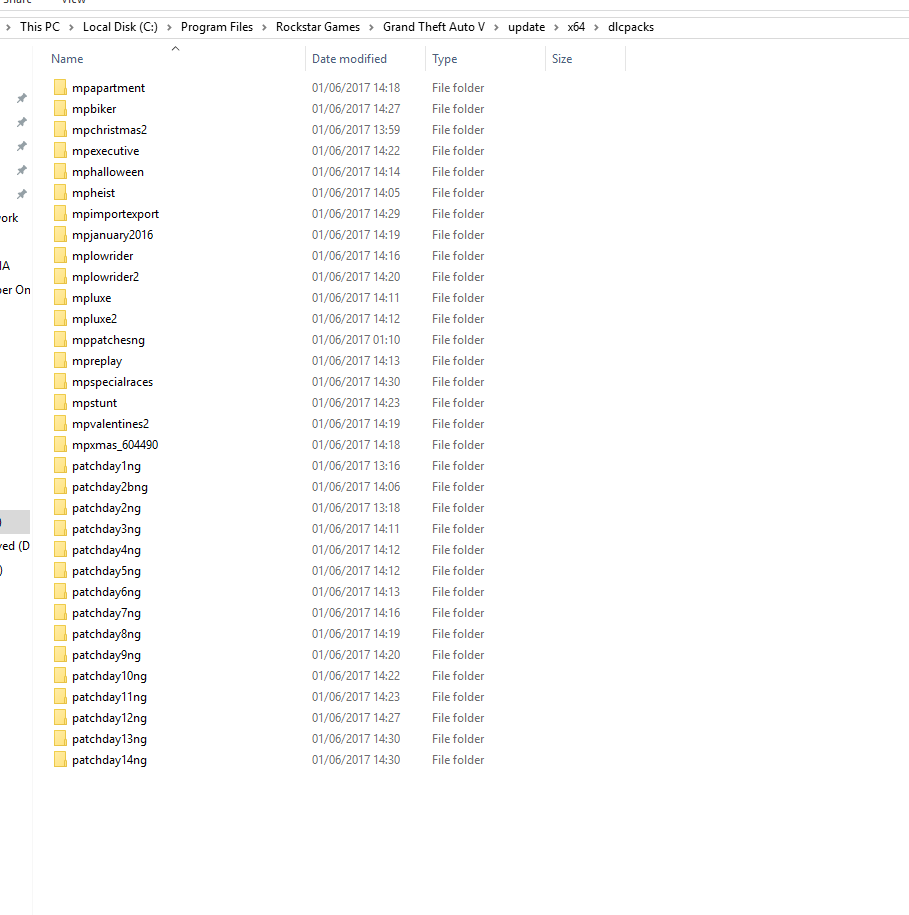
Task: Click the 01/06/2017 13:59 date of mpchristmas2
Action: 356,130
